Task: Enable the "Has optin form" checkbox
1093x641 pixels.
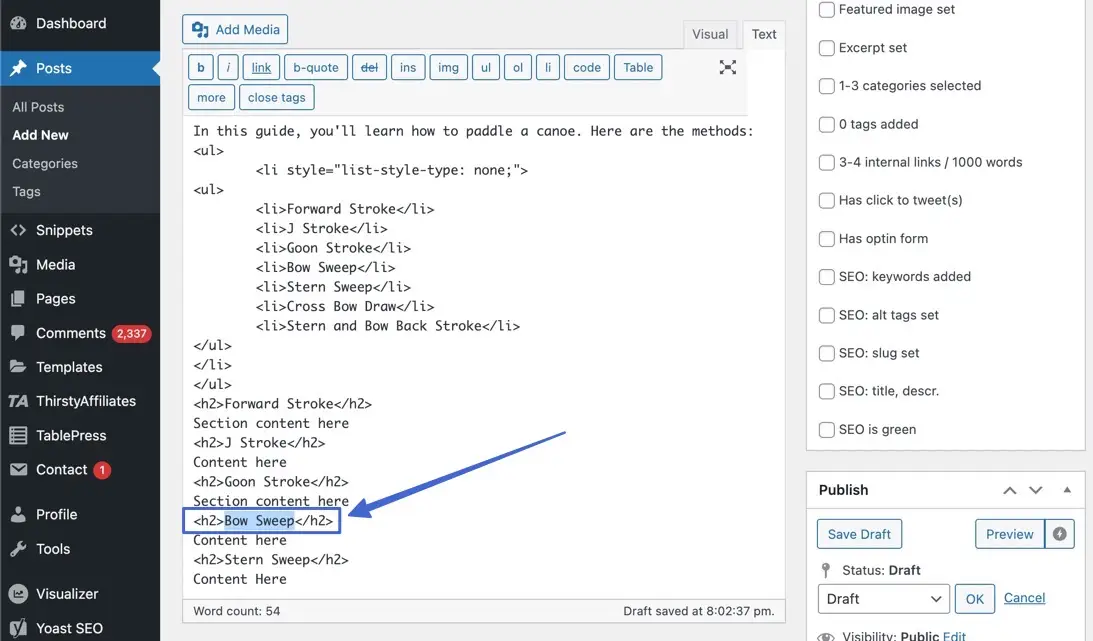Action: [x=827, y=238]
